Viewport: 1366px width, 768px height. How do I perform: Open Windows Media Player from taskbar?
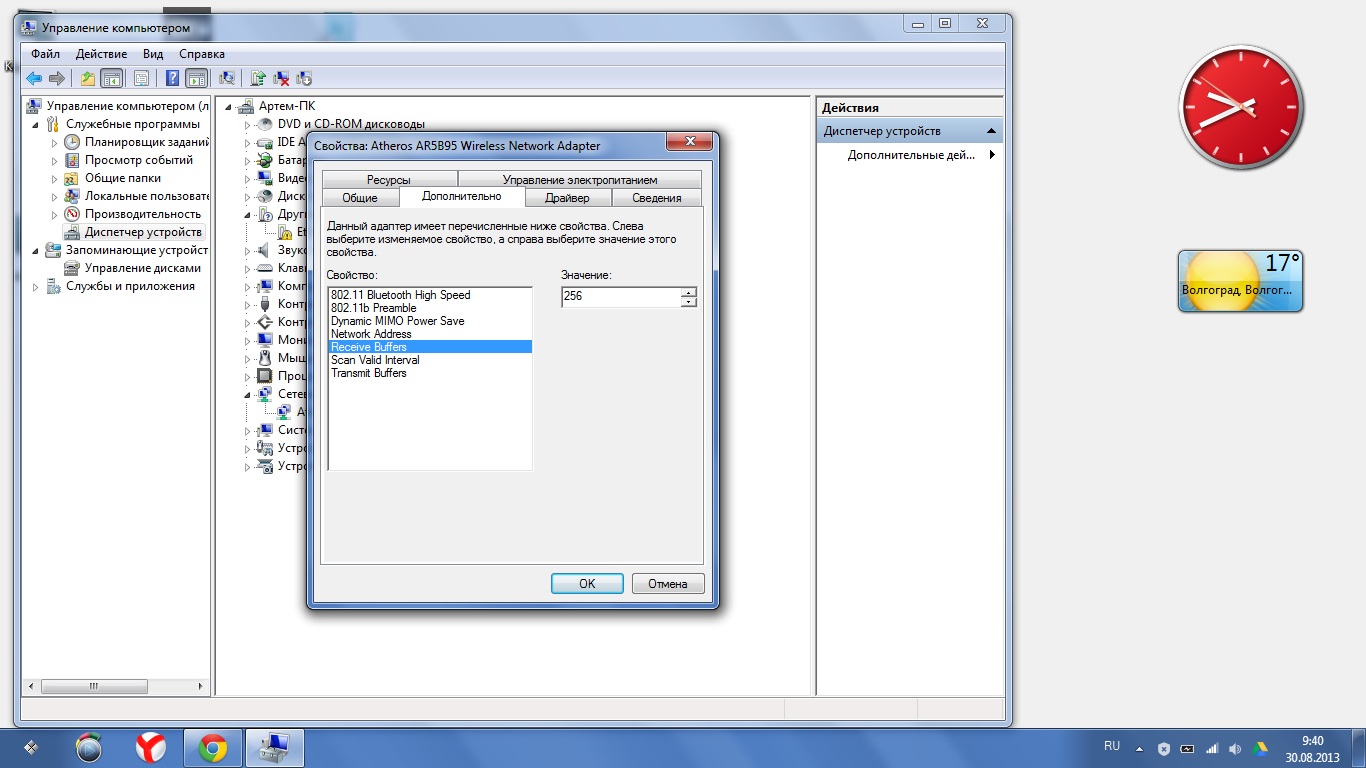point(89,748)
